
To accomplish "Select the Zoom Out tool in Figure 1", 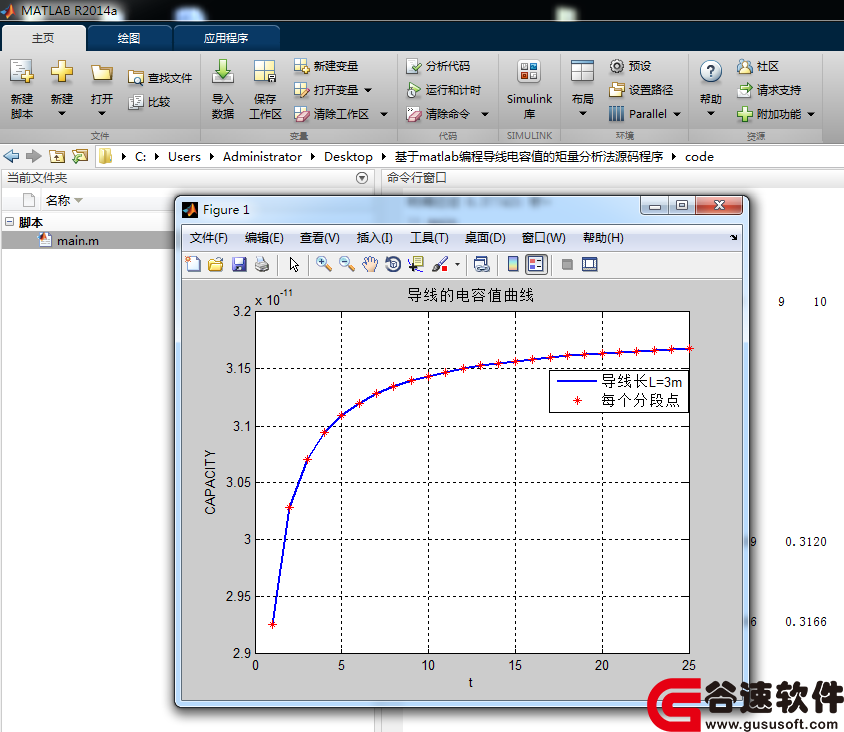I will [x=347, y=264].
